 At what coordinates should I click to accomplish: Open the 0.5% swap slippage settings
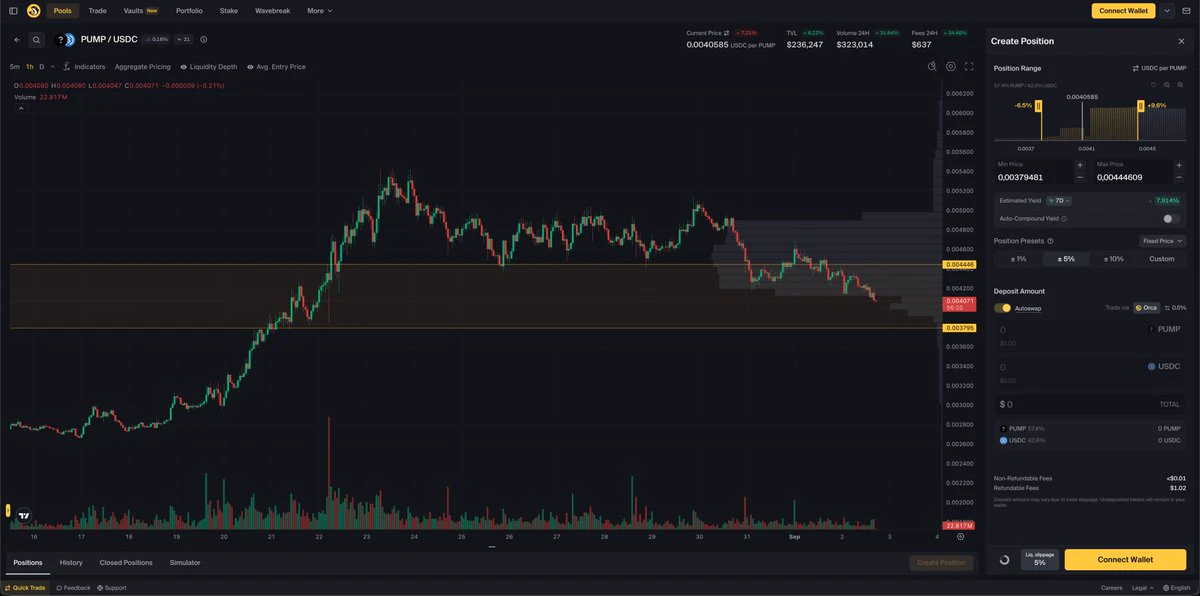1175,308
